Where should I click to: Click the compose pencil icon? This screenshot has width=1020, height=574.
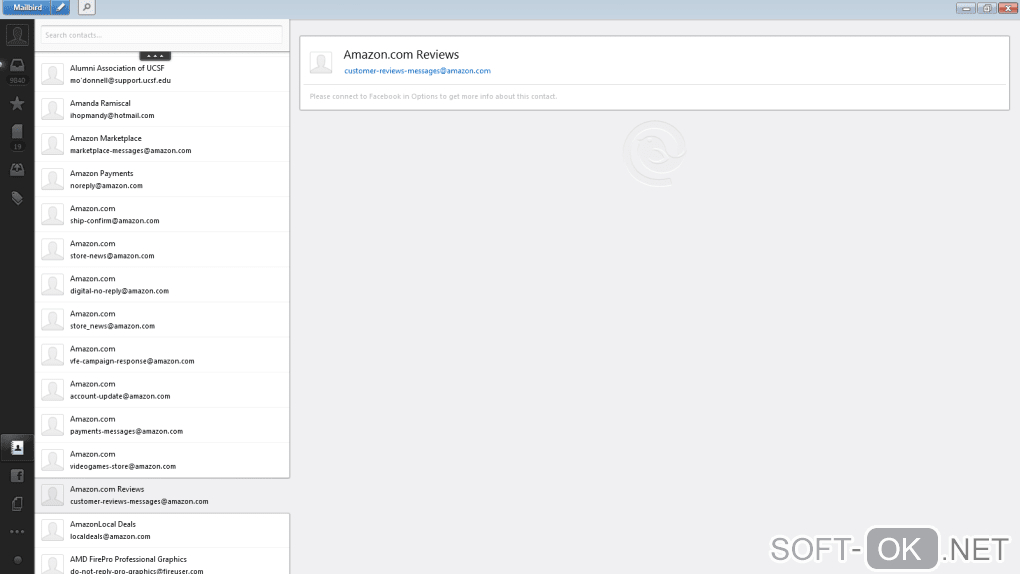[x=60, y=7]
